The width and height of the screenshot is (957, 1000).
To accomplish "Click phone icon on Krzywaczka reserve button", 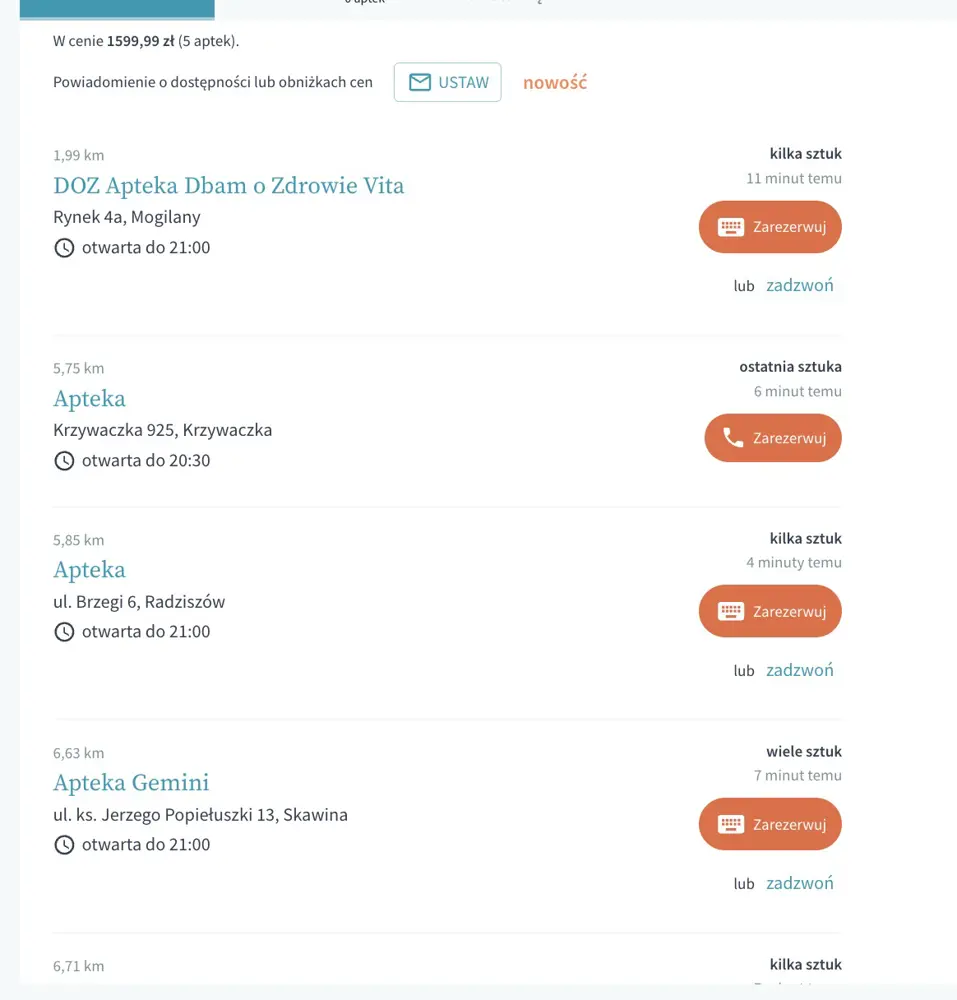I will pos(733,438).
